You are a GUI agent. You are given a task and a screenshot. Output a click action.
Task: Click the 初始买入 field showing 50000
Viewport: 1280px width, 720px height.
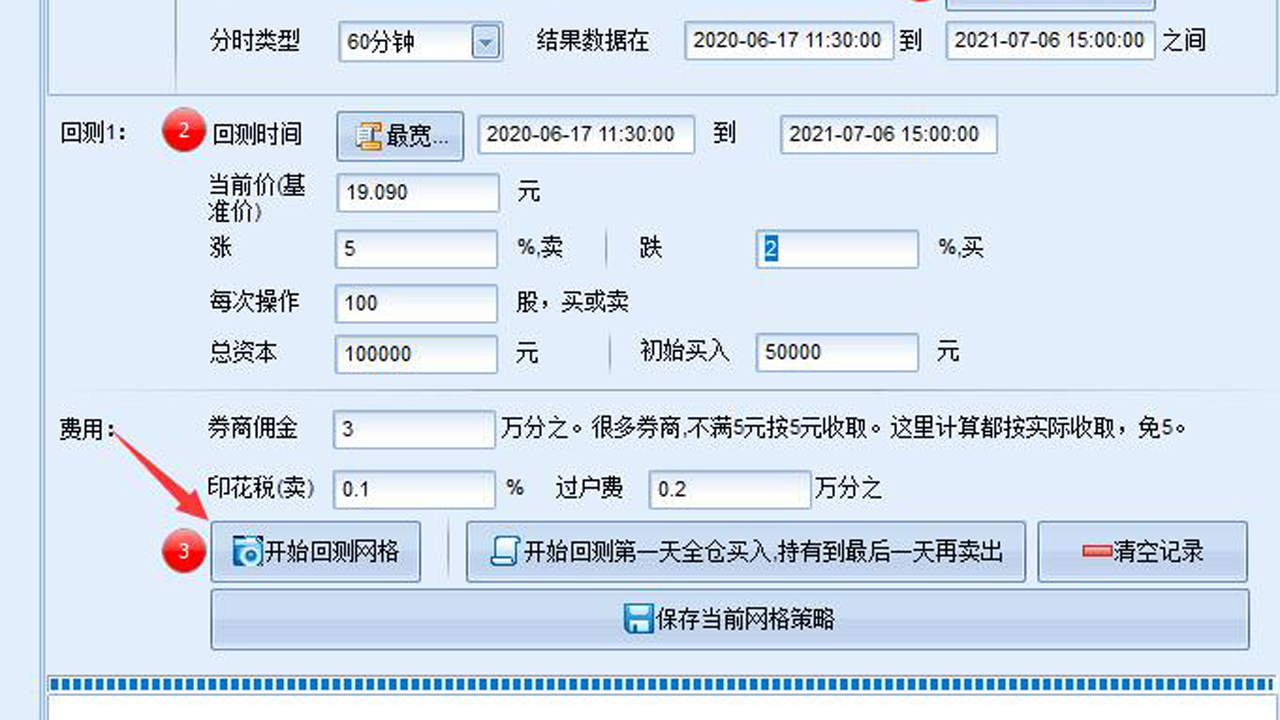pos(837,352)
